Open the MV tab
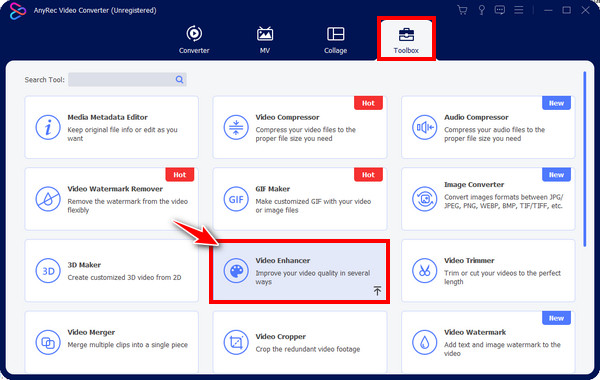600x380 pixels. (x=265, y=40)
